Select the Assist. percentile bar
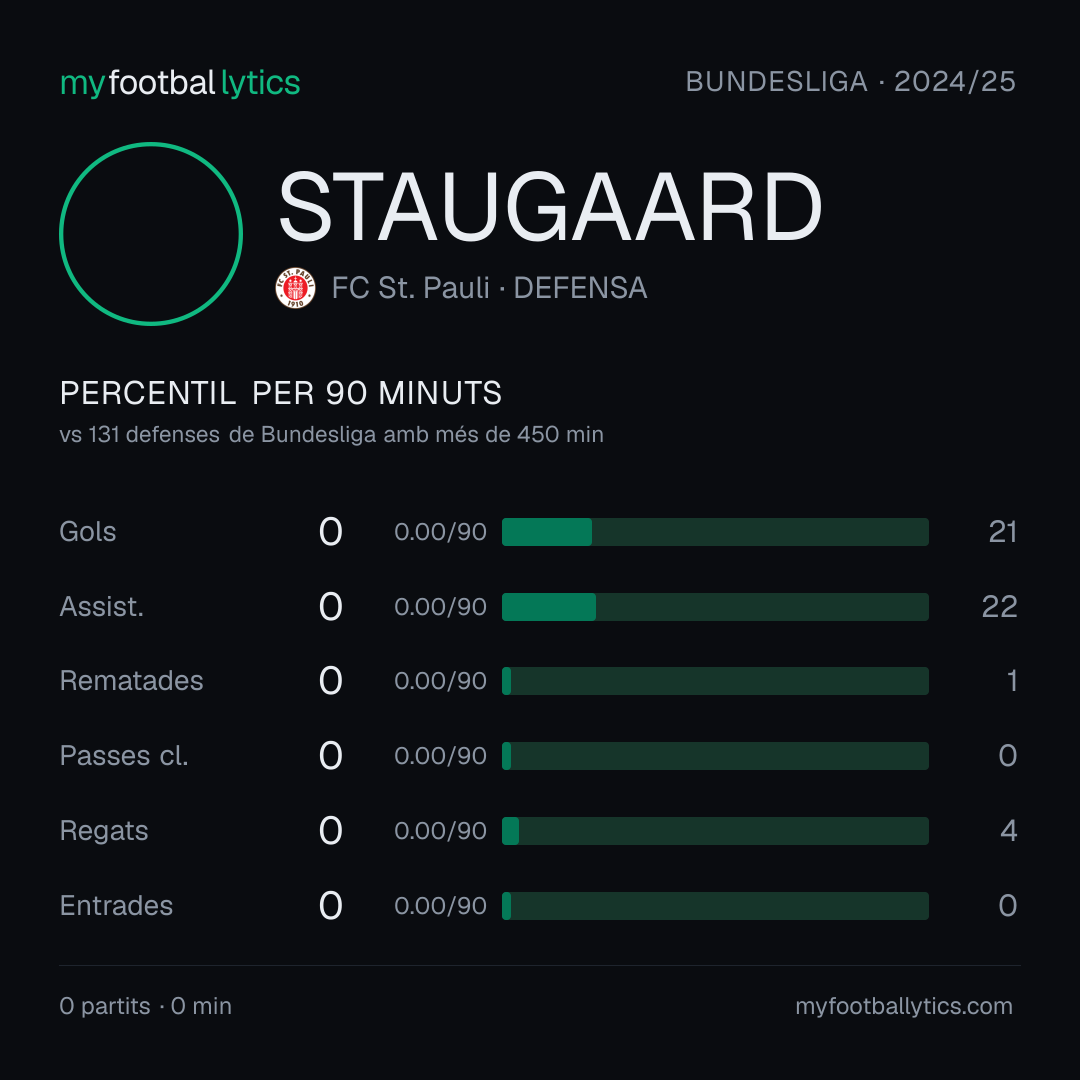1080x1080 pixels. pos(715,607)
